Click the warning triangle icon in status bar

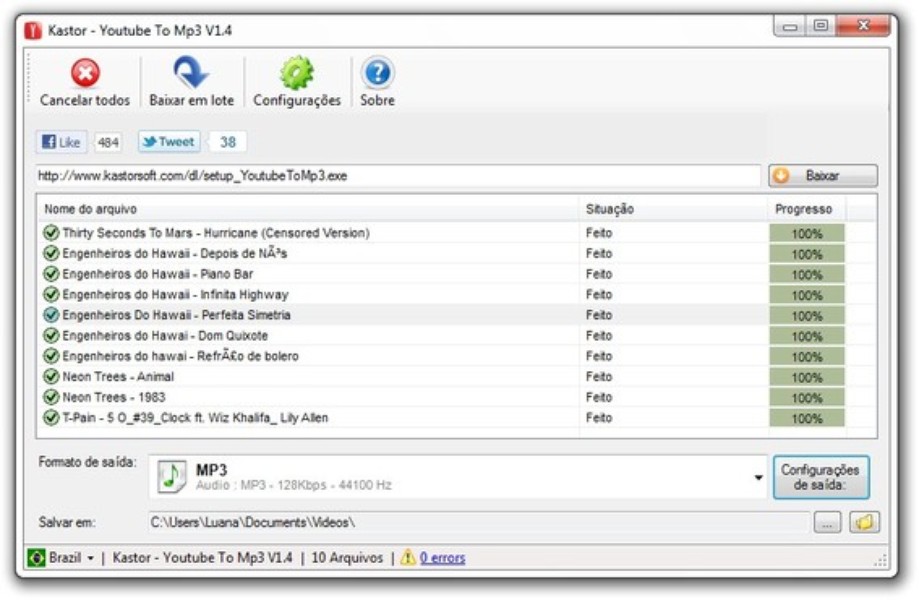408,558
